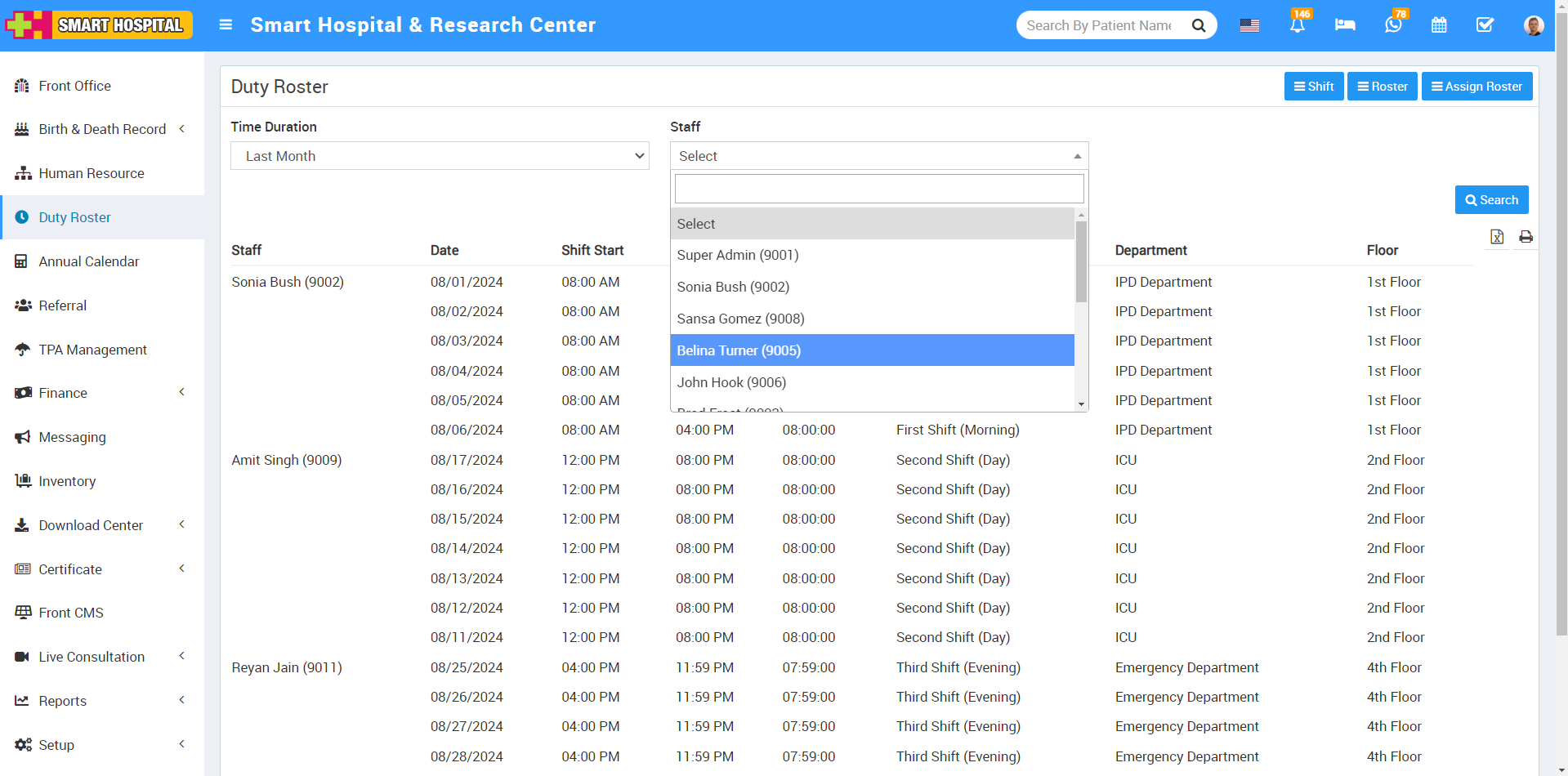Open the tasks checkbox icon in header
The height and width of the screenshot is (776, 1568).
pos(1485,25)
